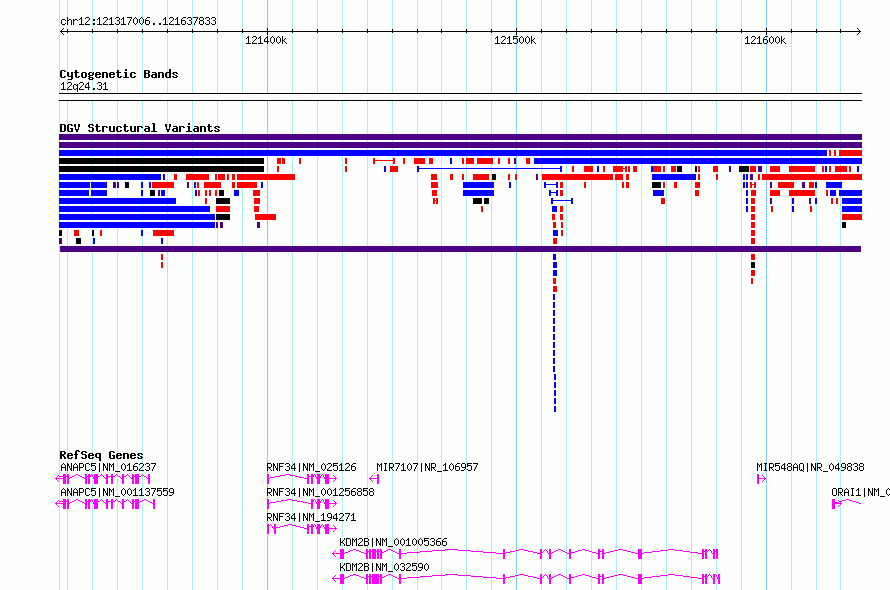Click the 121400k ruler position label
This screenshot has width=890, height=590.
[x=266, y=40]
